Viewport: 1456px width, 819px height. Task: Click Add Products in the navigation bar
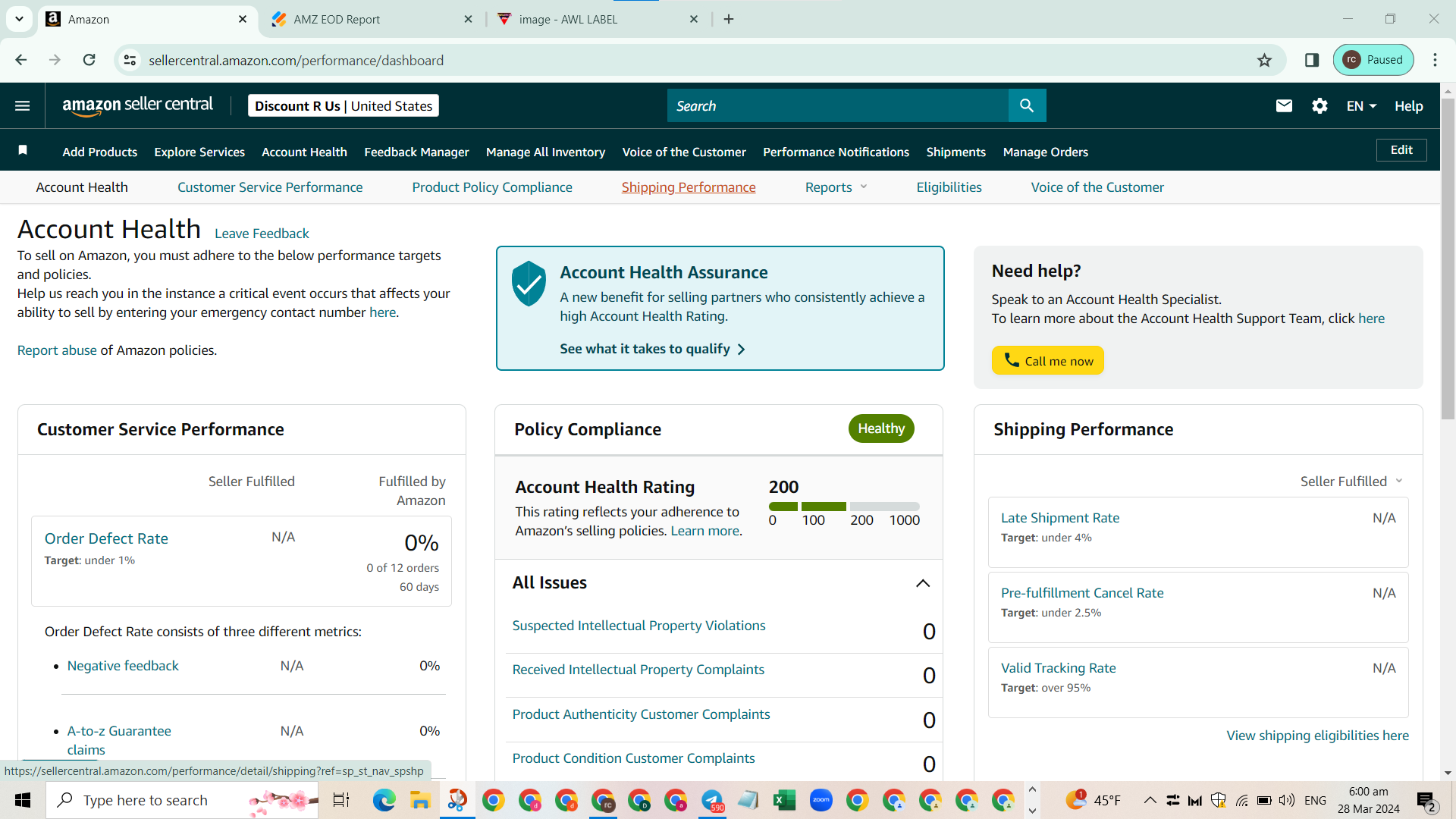coord(100,152)
